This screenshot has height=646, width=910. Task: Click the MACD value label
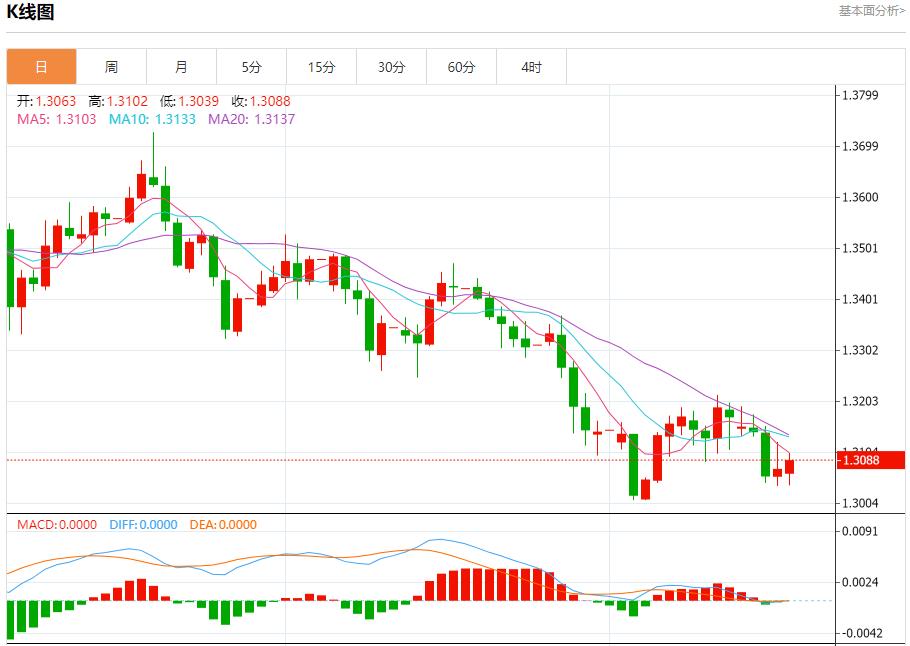click(x=57, y=525)
